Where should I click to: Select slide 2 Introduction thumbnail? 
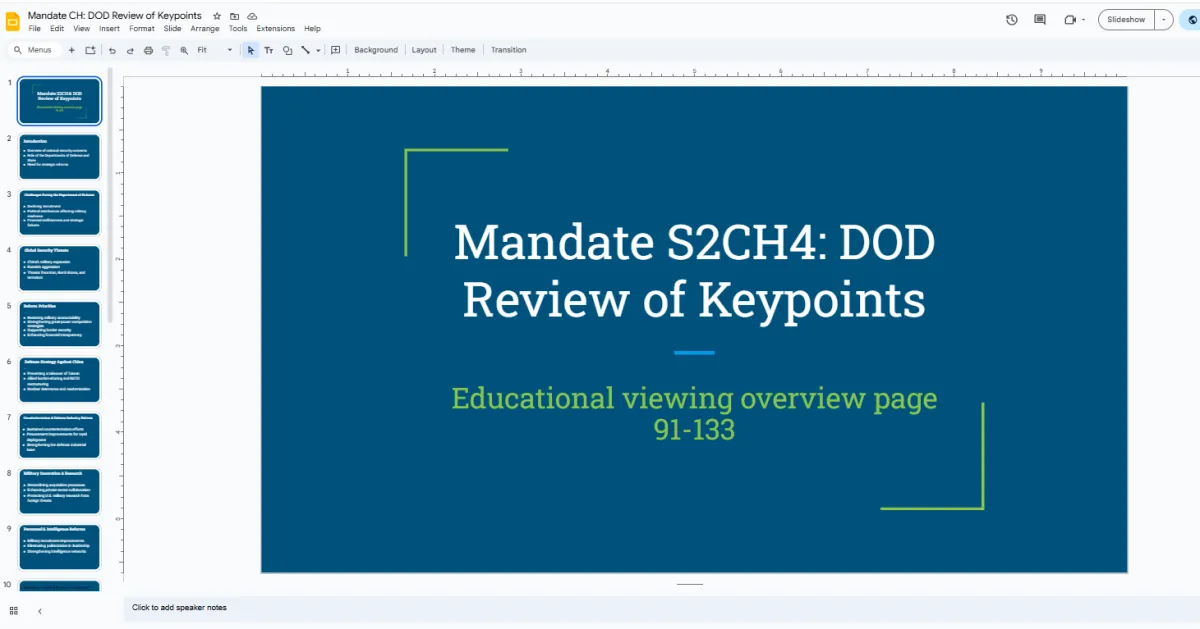(x=59, y=157)
